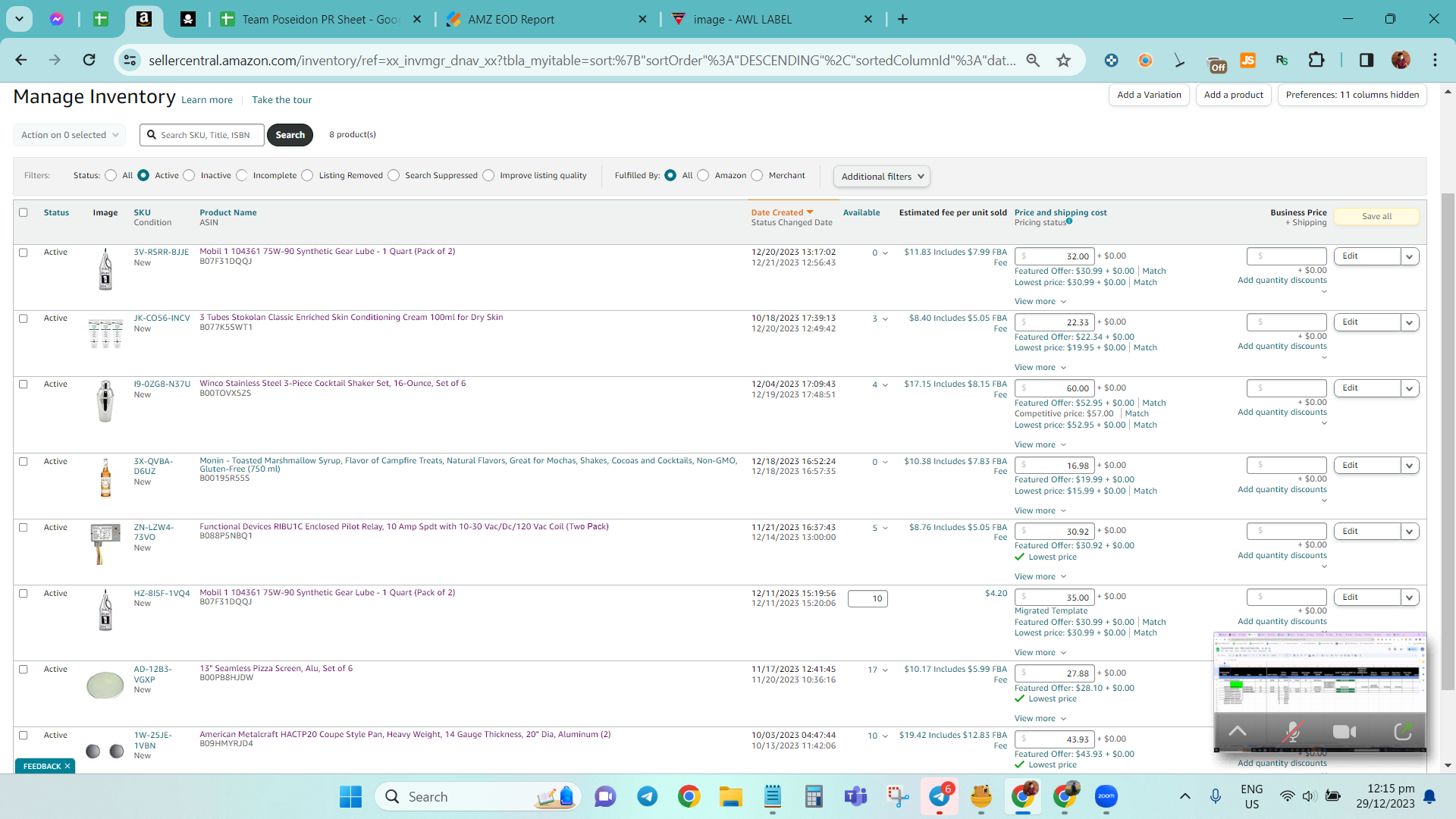Open Zoom from the taskbar

[x=1106, y=796]
